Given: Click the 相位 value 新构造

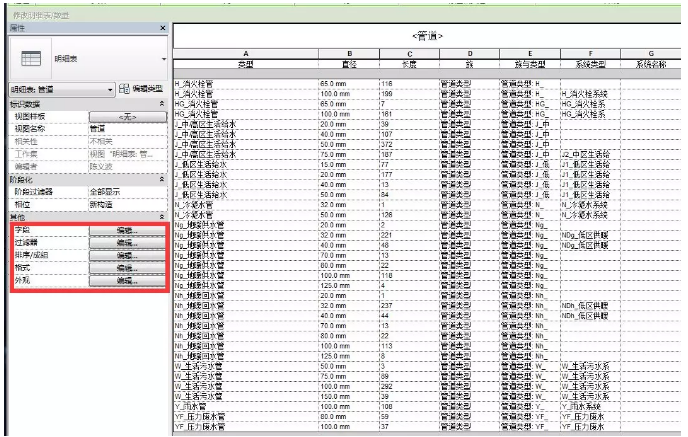Looking at the screenshot, I should pos(128,205).
